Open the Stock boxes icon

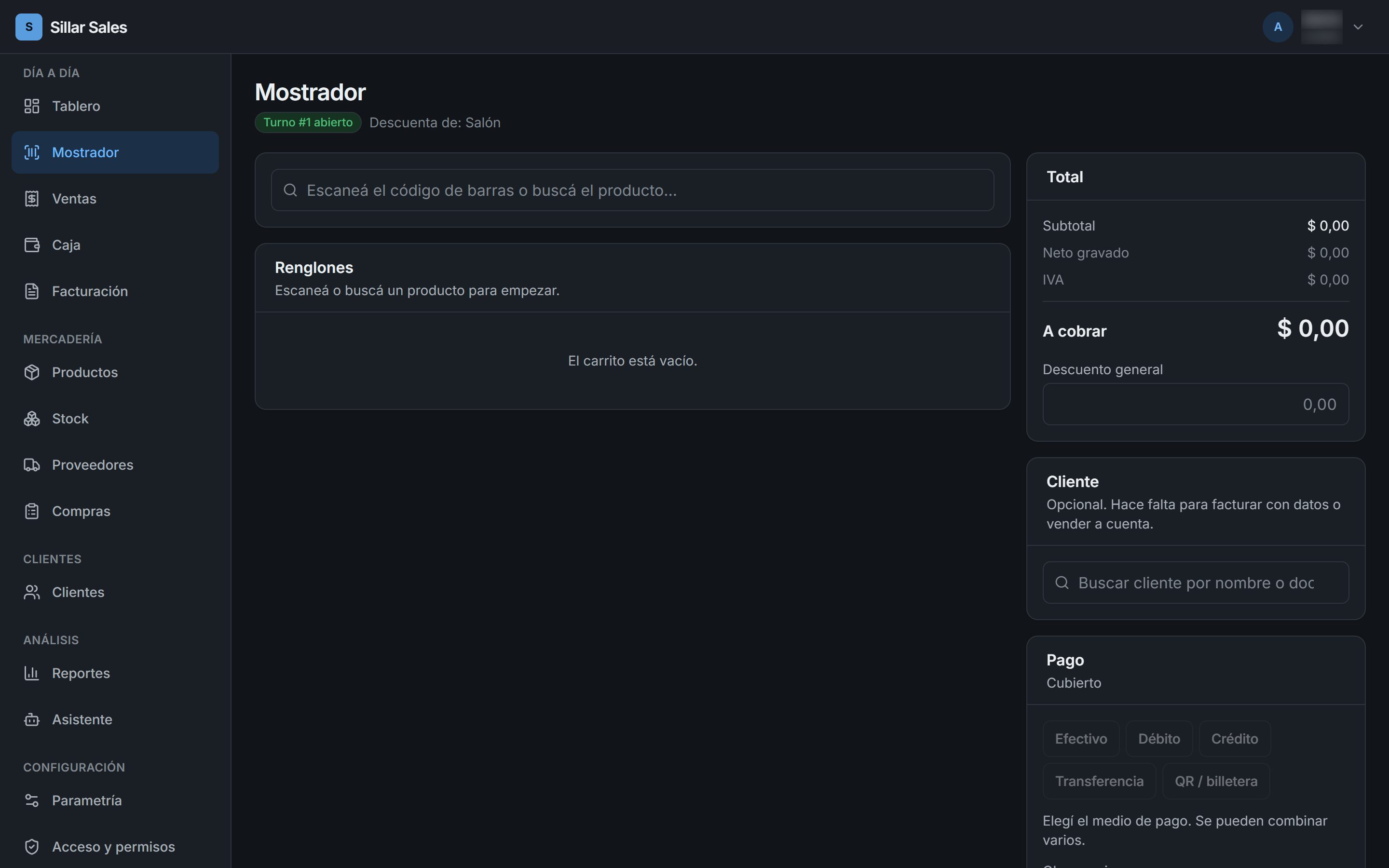point(31,419)
